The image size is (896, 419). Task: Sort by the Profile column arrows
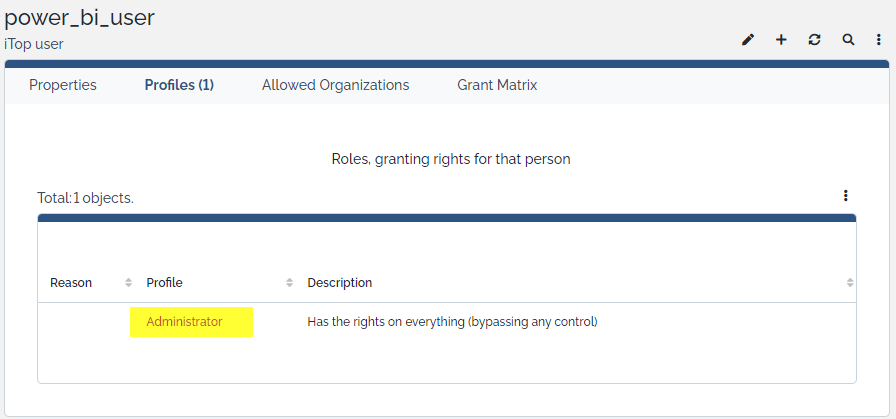point(290,283)
